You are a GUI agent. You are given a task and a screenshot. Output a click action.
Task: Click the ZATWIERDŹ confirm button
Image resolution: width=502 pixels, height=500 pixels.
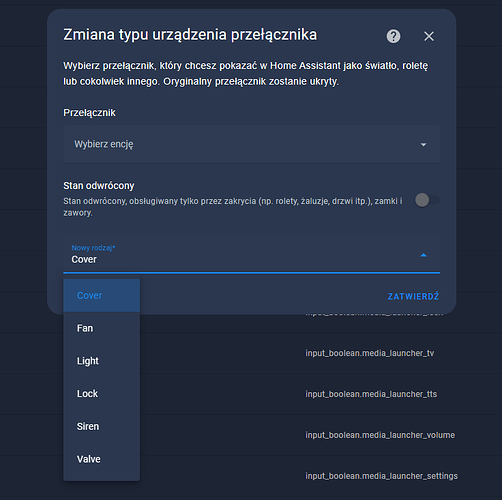pos(413,296)
